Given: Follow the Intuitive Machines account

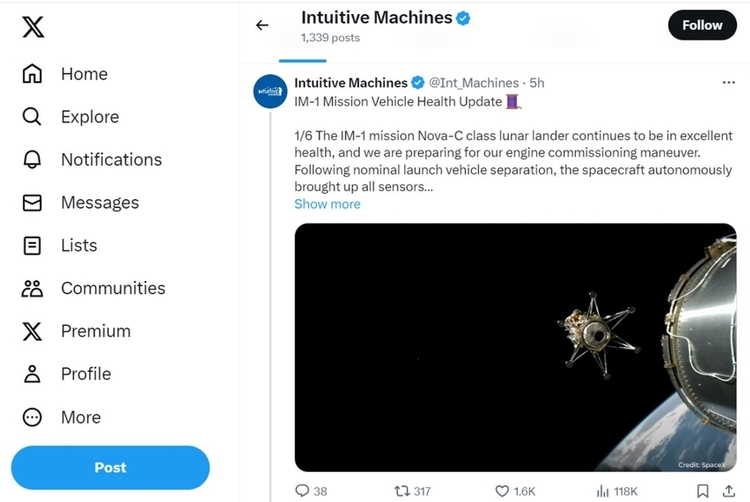Looking at the screenshot, I should click(x=702, y=25).
